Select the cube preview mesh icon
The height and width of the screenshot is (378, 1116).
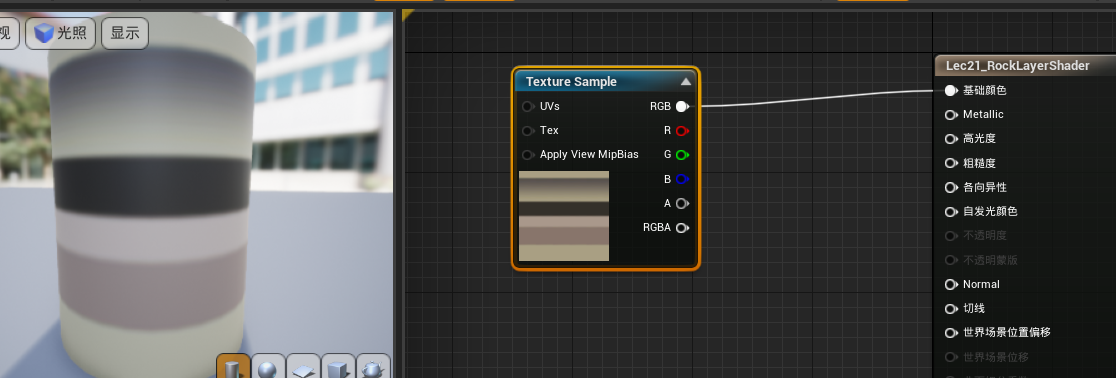point(338,367)
